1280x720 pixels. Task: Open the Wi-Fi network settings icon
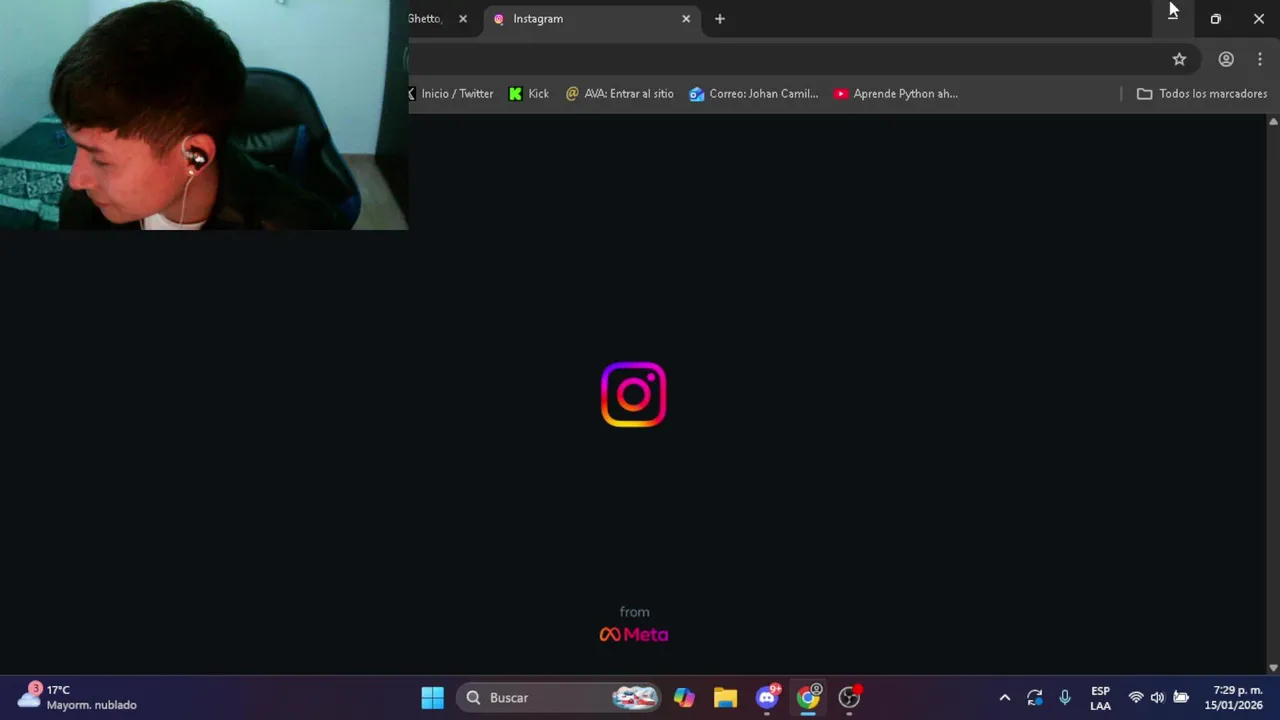click(x=1136, y=698)
